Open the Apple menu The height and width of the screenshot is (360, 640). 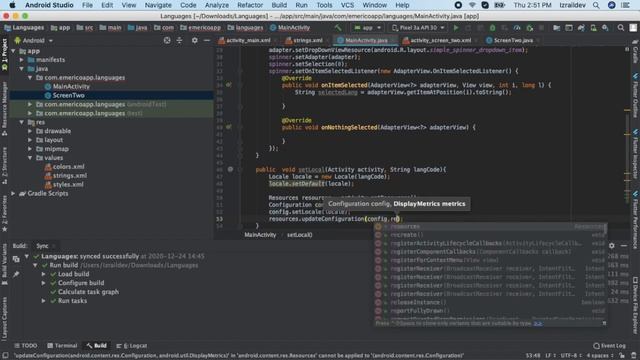(x=12, y=5)
